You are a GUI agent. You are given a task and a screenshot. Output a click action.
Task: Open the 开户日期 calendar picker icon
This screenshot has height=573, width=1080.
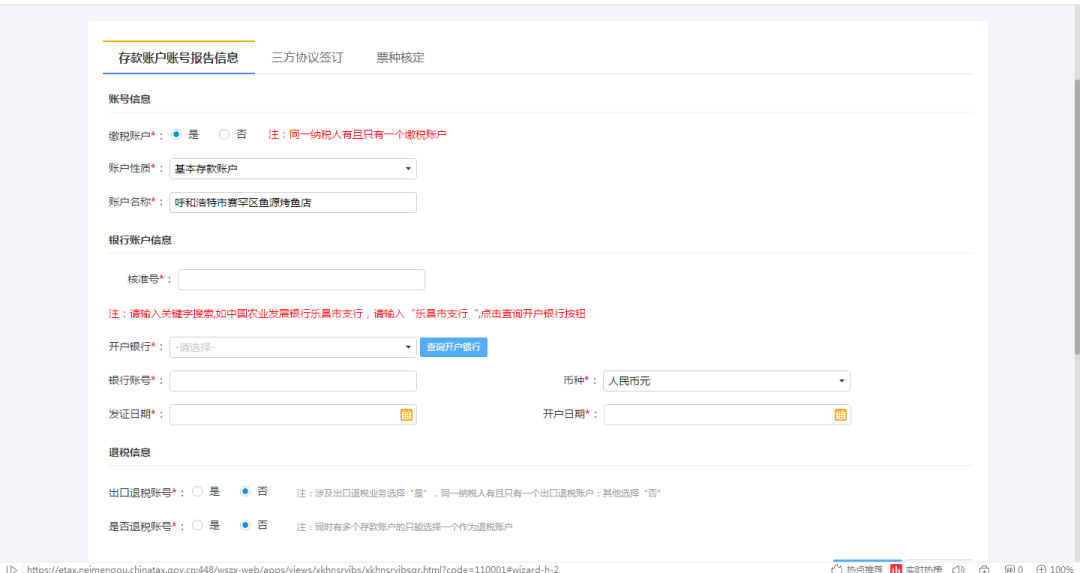point(840,415)
